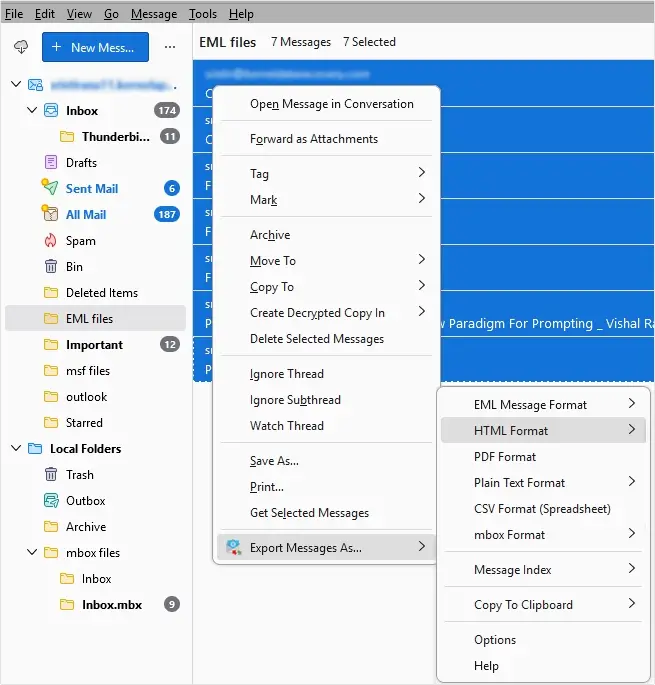Select Watch Thread

click(326, 426)
